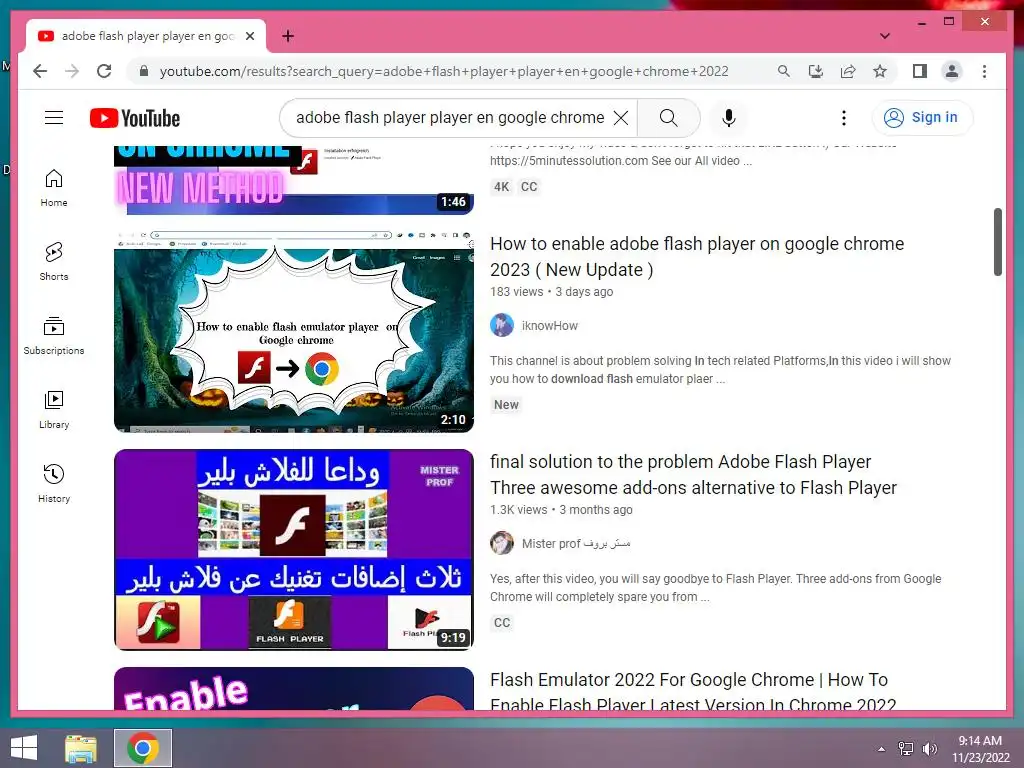Open History in the sidebar
The height and width of the screenshot is (768, 1024).
(x=54, y=483)
